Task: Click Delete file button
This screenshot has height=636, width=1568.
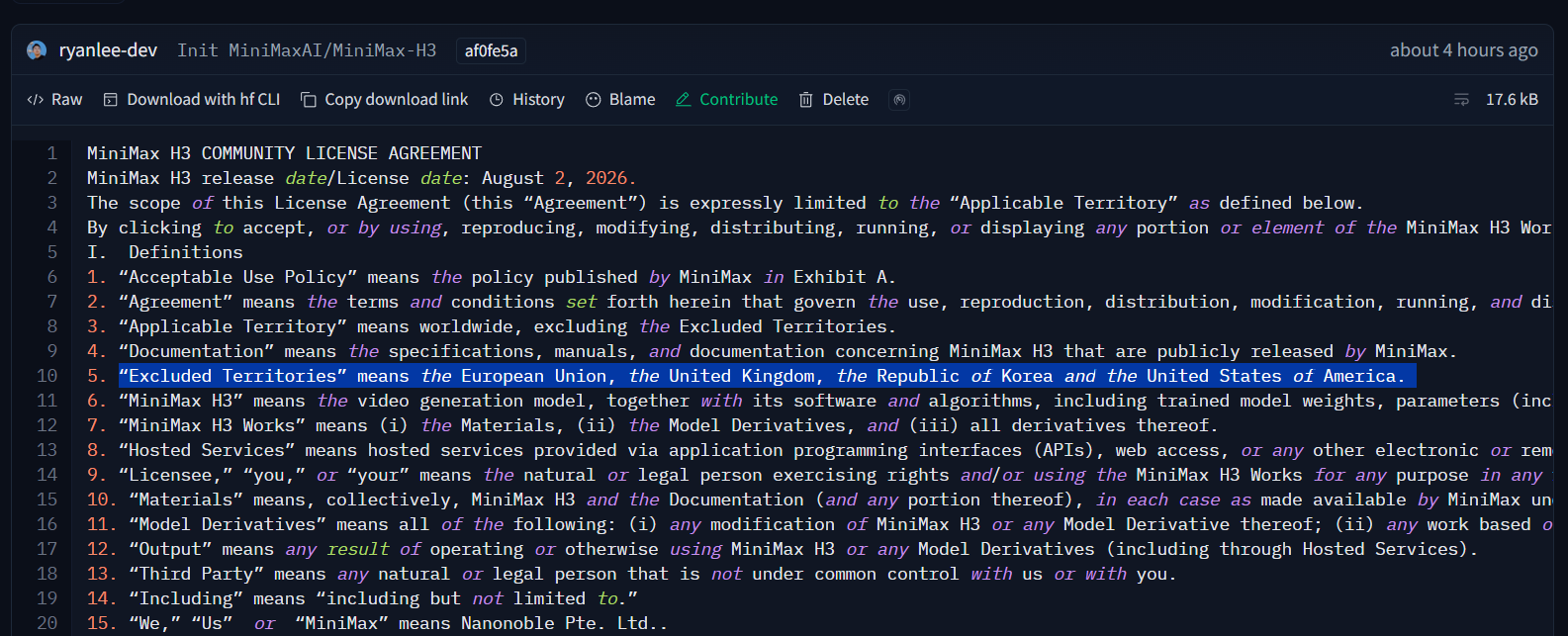Action: [x=834, y=100]
